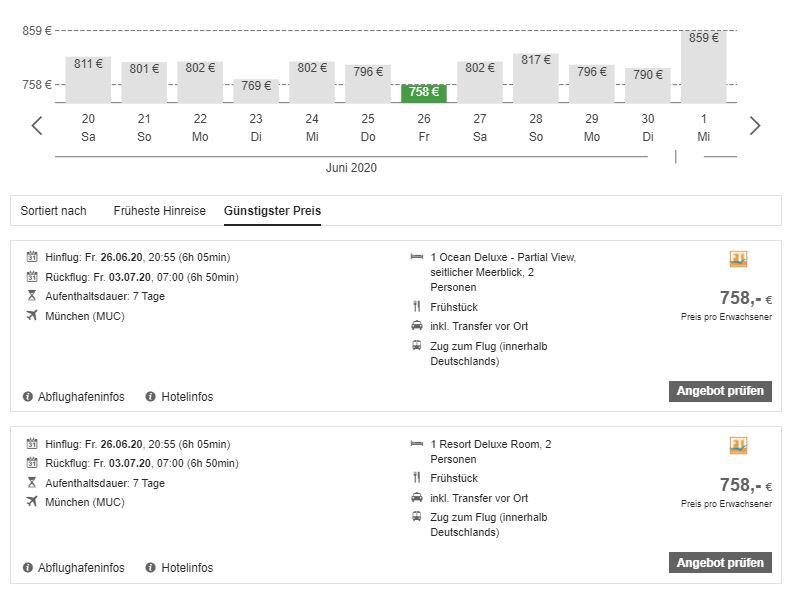Viewport: 793px width, 593px height.
Task: Click info icon beside first Hotelinfos
Action: pos(151,397)
